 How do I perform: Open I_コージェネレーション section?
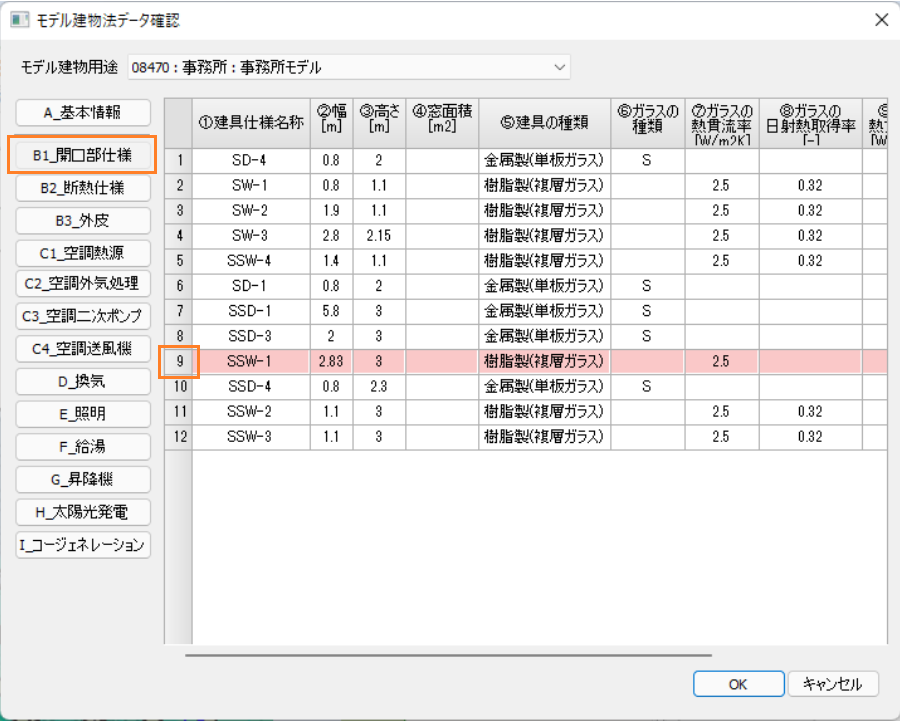pos(82,545)
